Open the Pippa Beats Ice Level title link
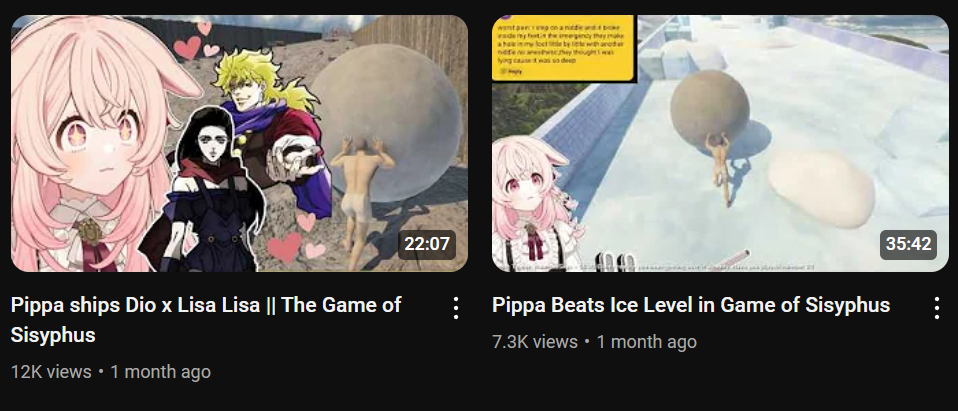The height and width of the screenshot is (411, 958). click(x=691, y=305)
